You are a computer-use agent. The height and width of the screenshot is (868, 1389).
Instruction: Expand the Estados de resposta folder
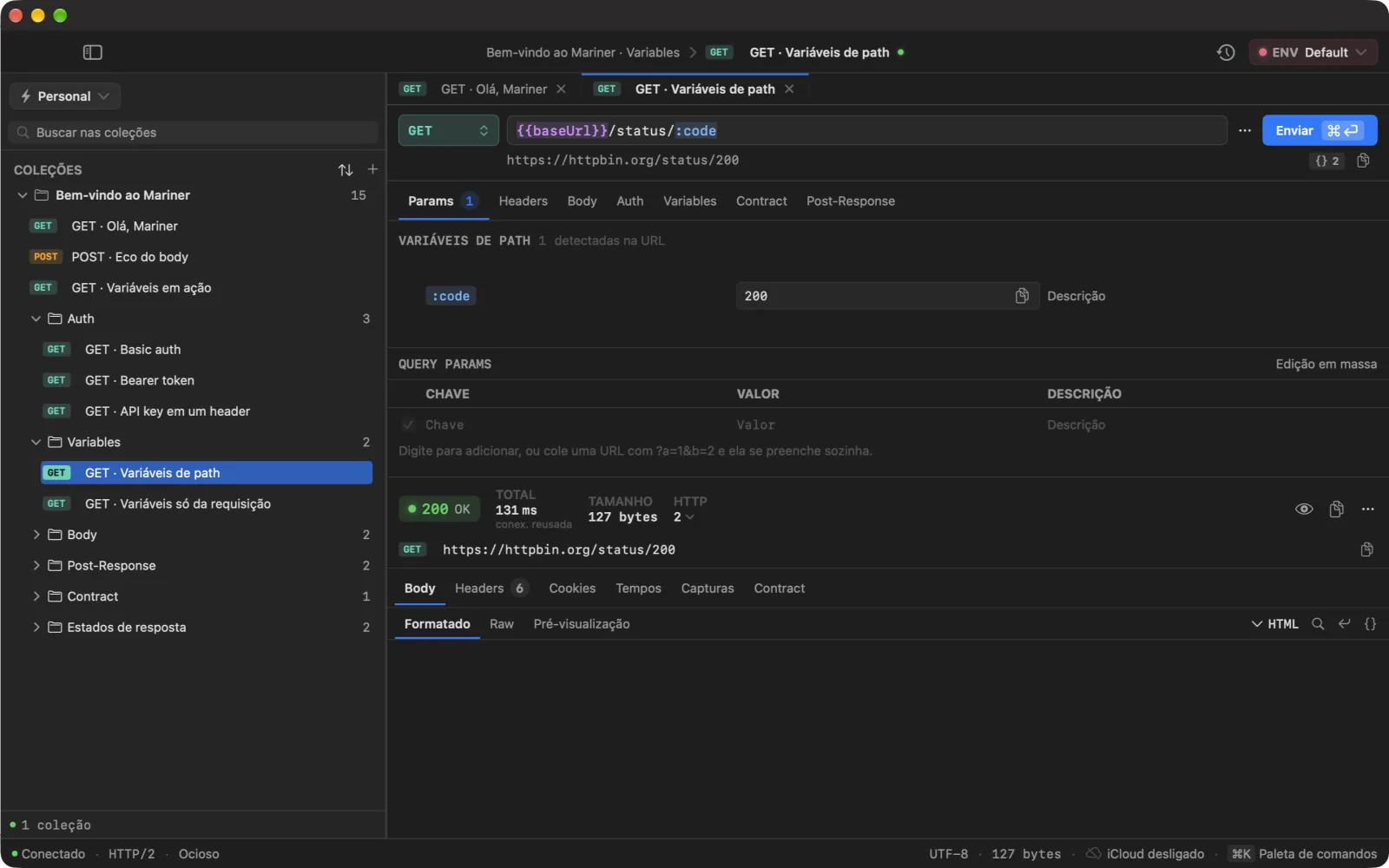(x=36, y=628)
